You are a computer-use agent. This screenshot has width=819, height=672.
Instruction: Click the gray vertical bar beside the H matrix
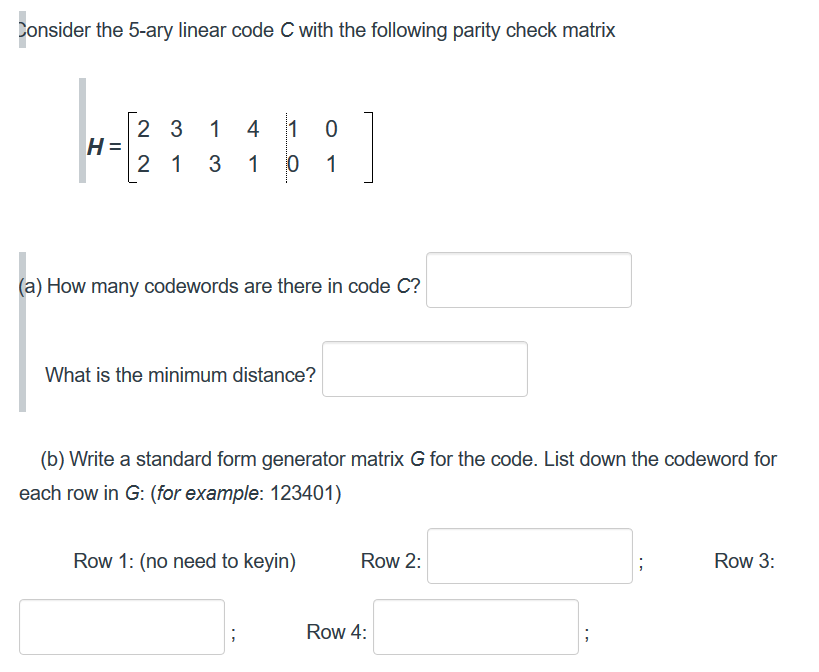83,131
